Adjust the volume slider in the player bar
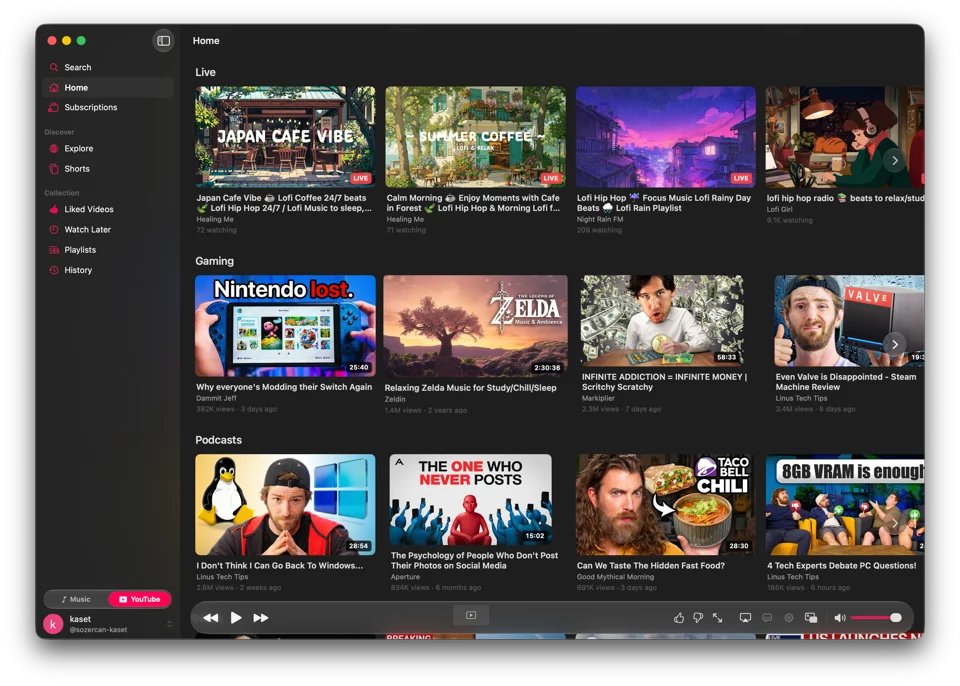The image size is (960, 686). (x=876, y=618)
